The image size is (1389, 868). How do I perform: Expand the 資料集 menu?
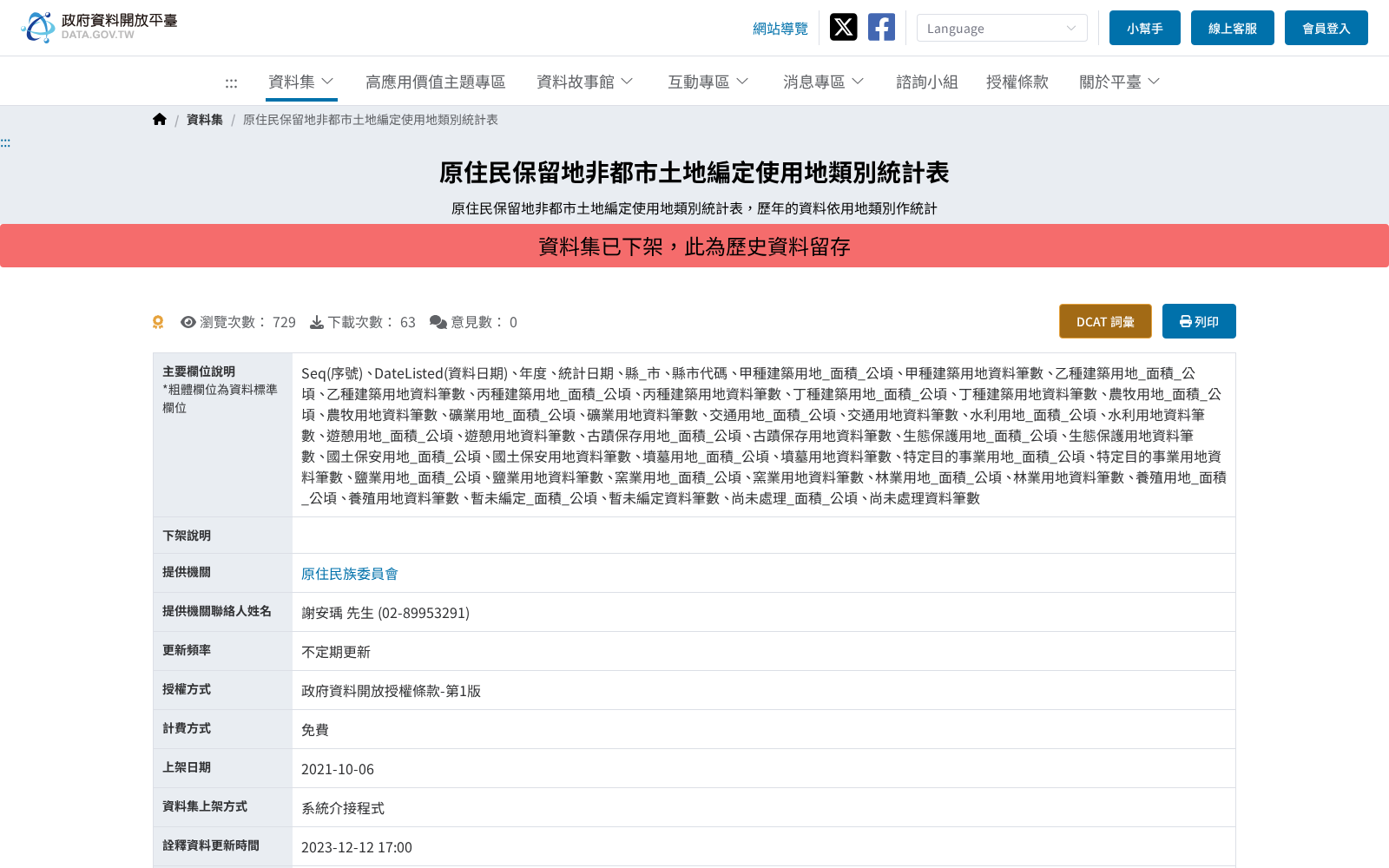301,82
